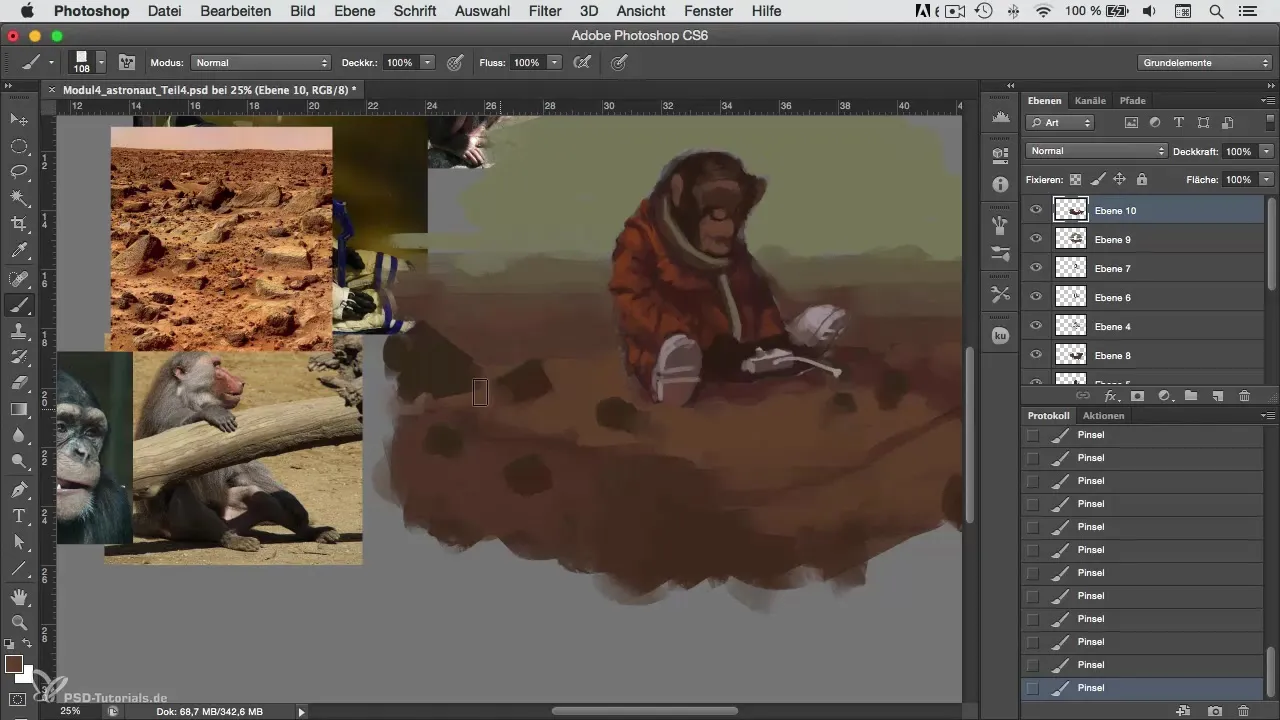Open the Art layer filter dropdown
The height and width of the screenshot is (720, 1280).
pos(1060,122)
